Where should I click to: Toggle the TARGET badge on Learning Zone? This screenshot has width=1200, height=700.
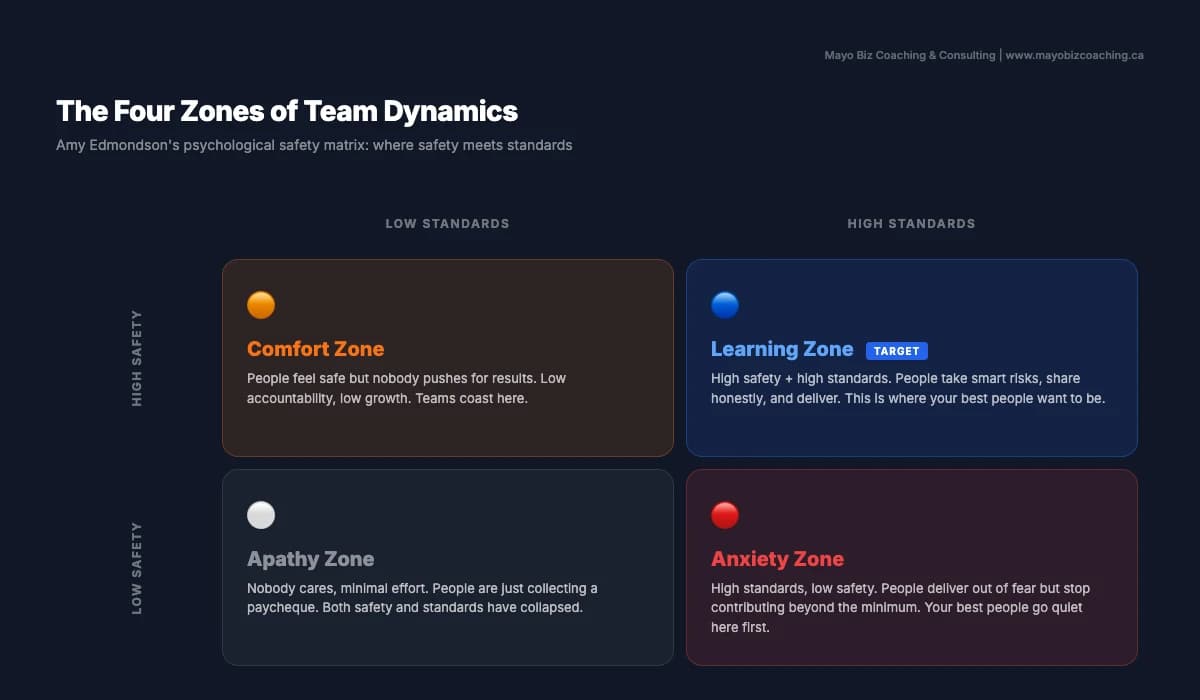pyautogui.click(x=897, y=350)
